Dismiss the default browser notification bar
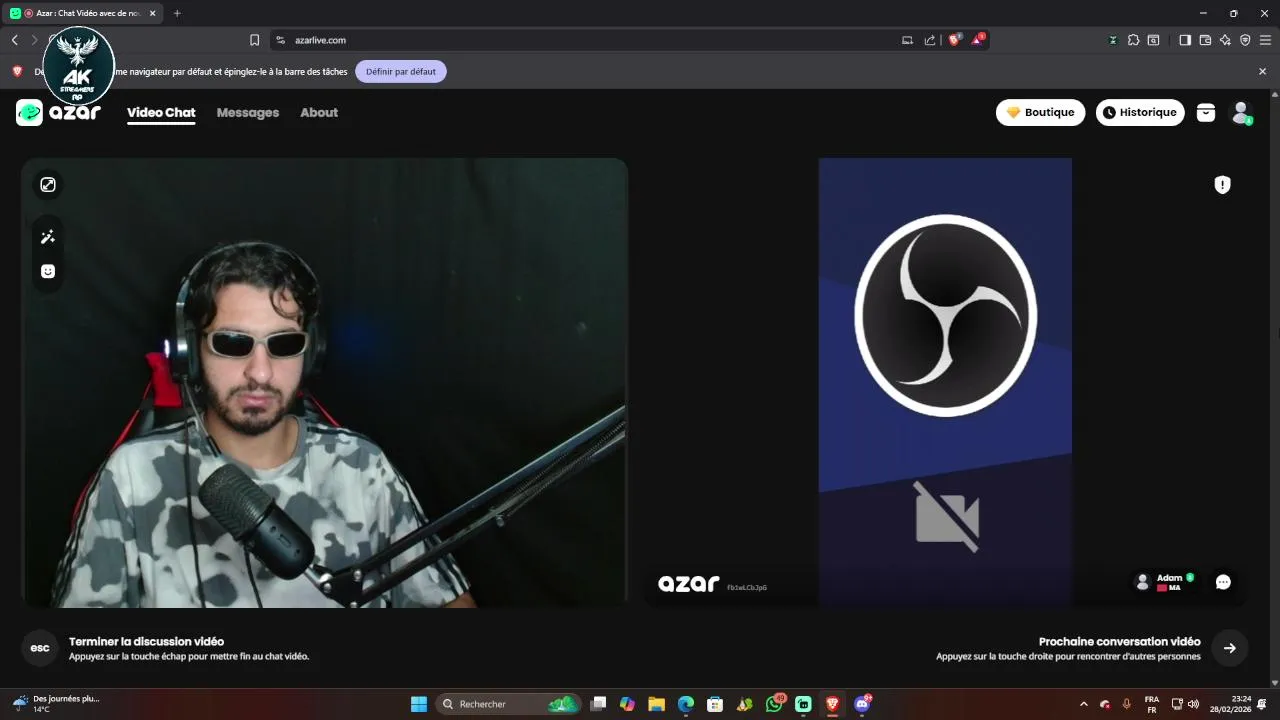 (x=1262, y=71)
